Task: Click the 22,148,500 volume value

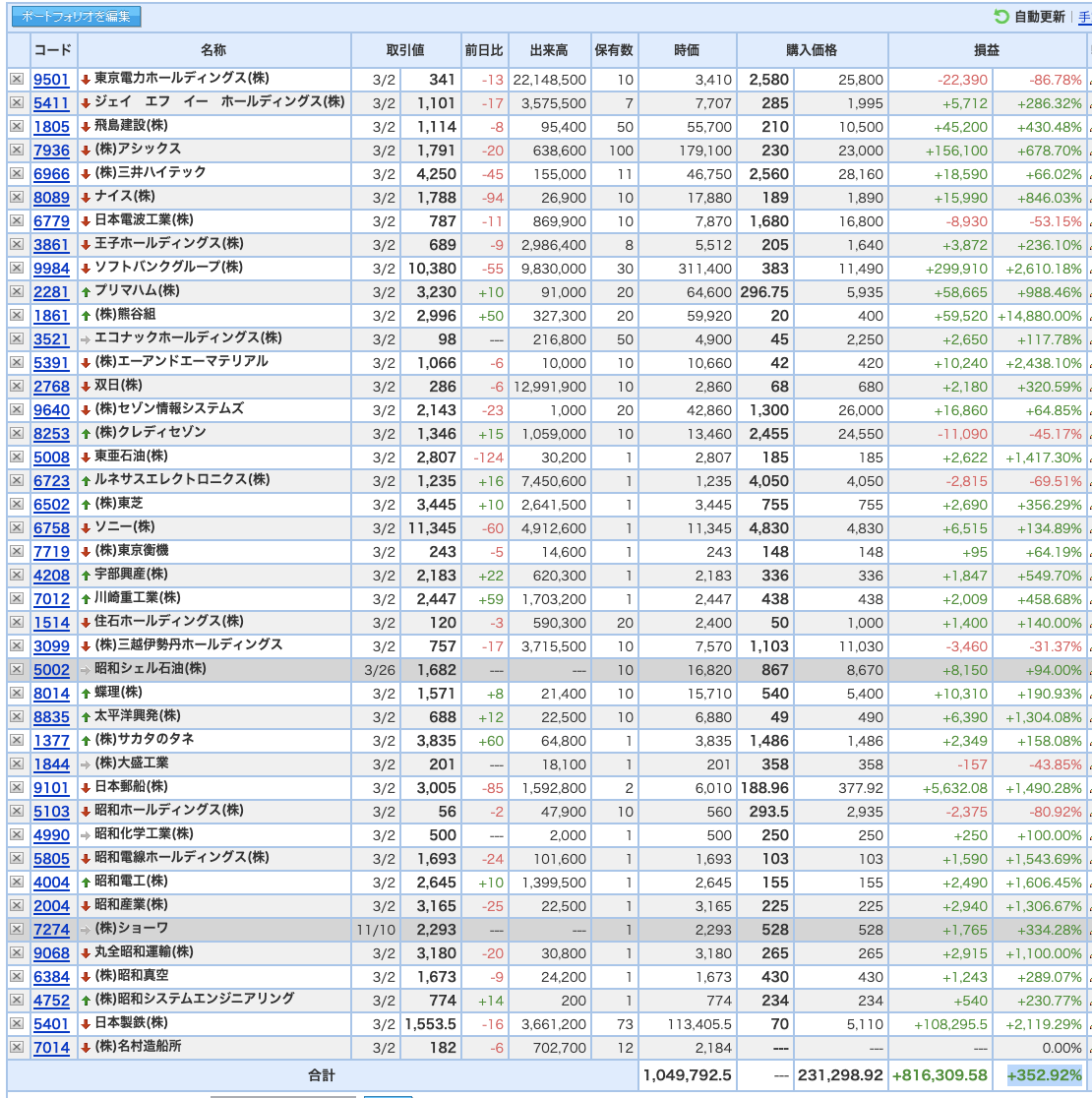Action: coord(550,80)
